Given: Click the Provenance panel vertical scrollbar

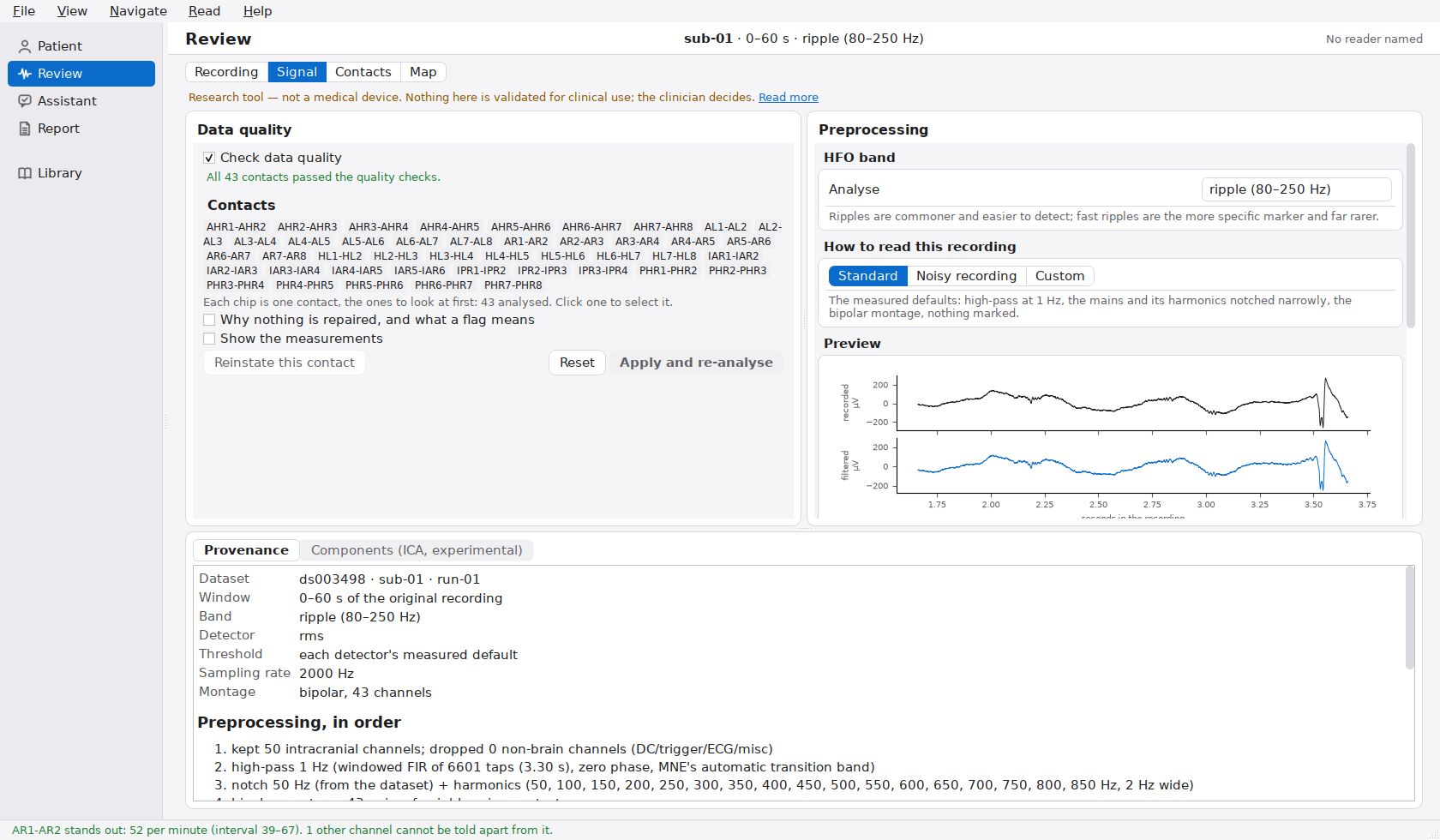Looking at the screenshot, I should [1410, 617].
